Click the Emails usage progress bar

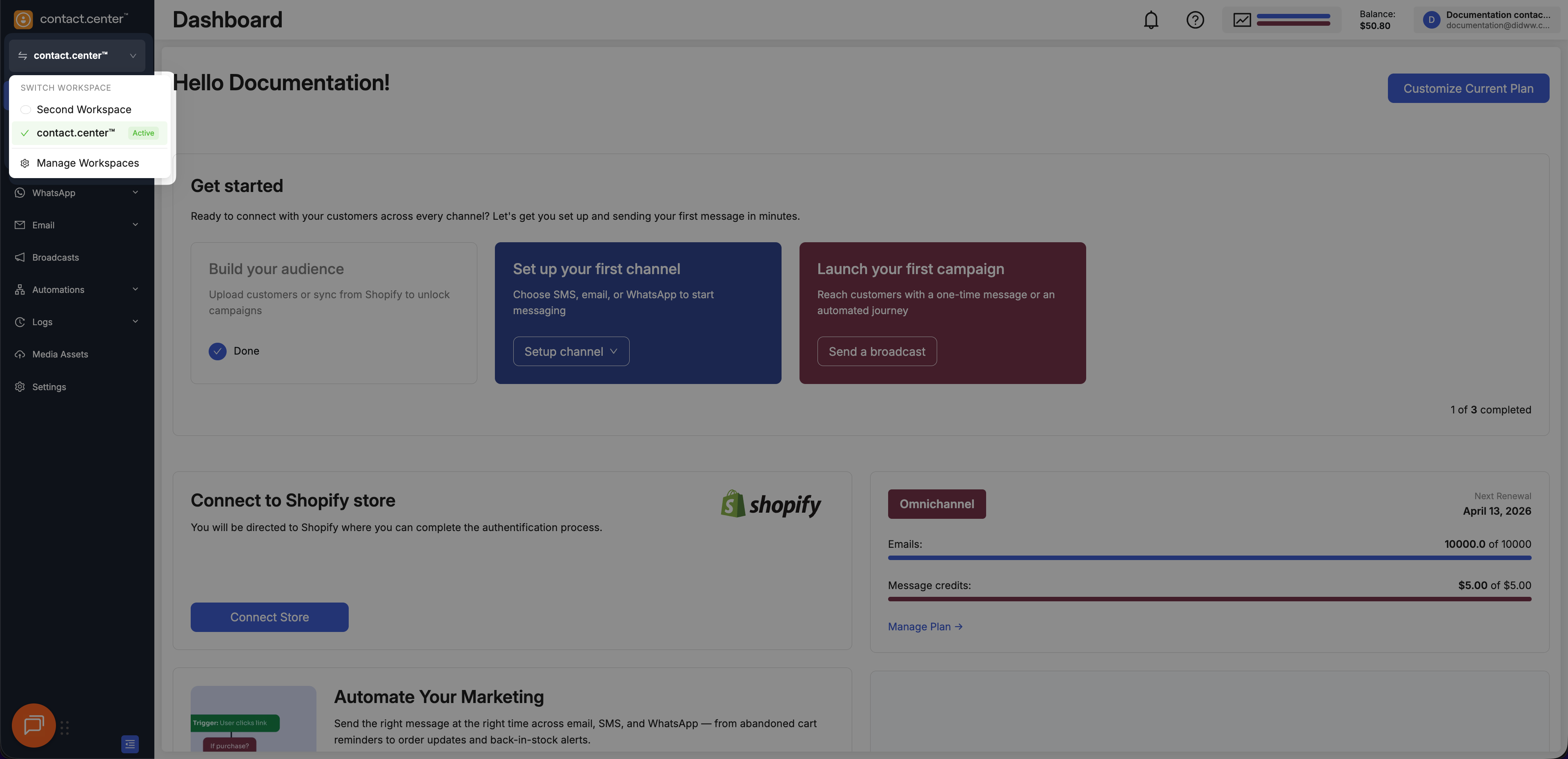(x=1209, y=557)
